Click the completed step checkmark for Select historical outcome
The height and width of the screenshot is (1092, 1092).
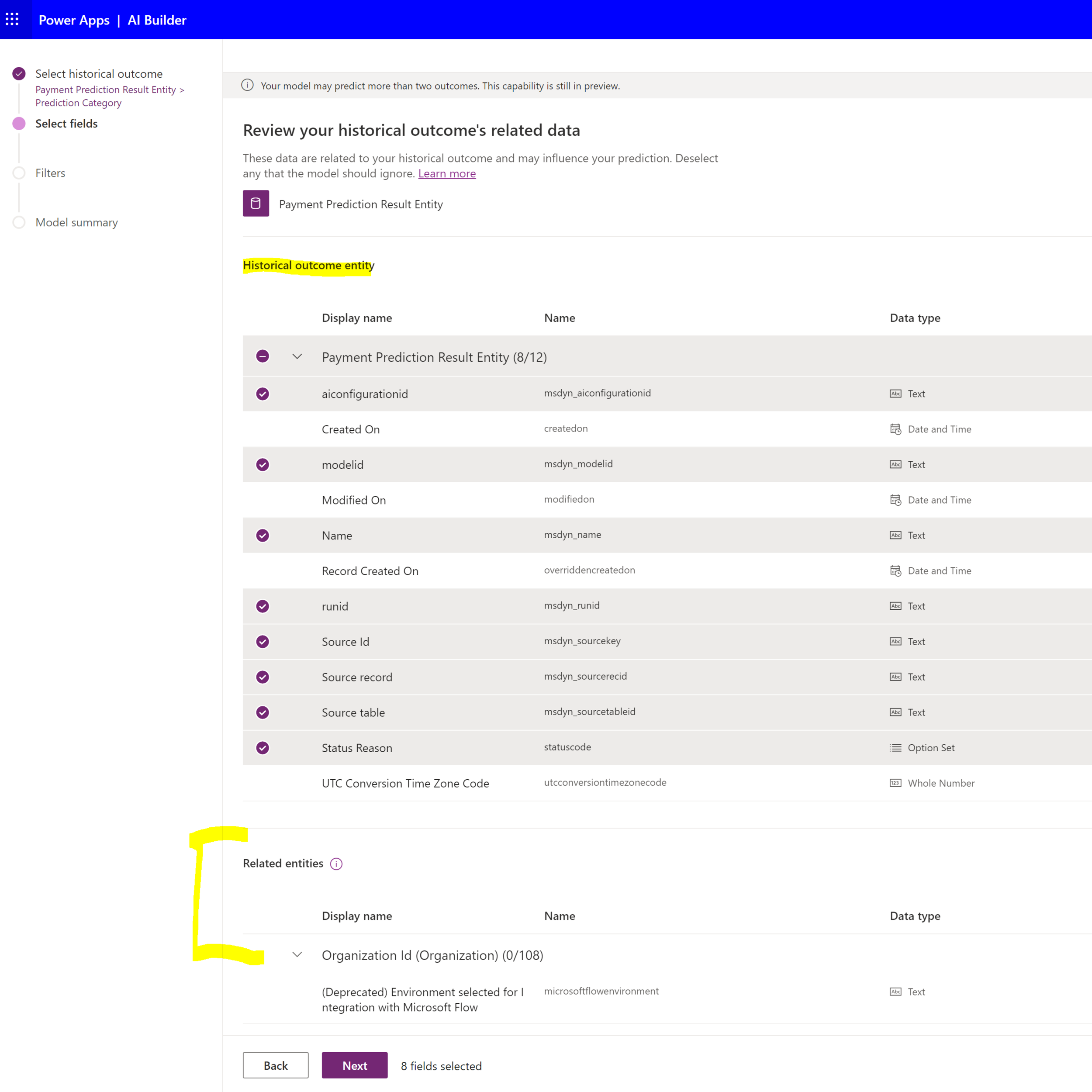[x=19, y=73]
